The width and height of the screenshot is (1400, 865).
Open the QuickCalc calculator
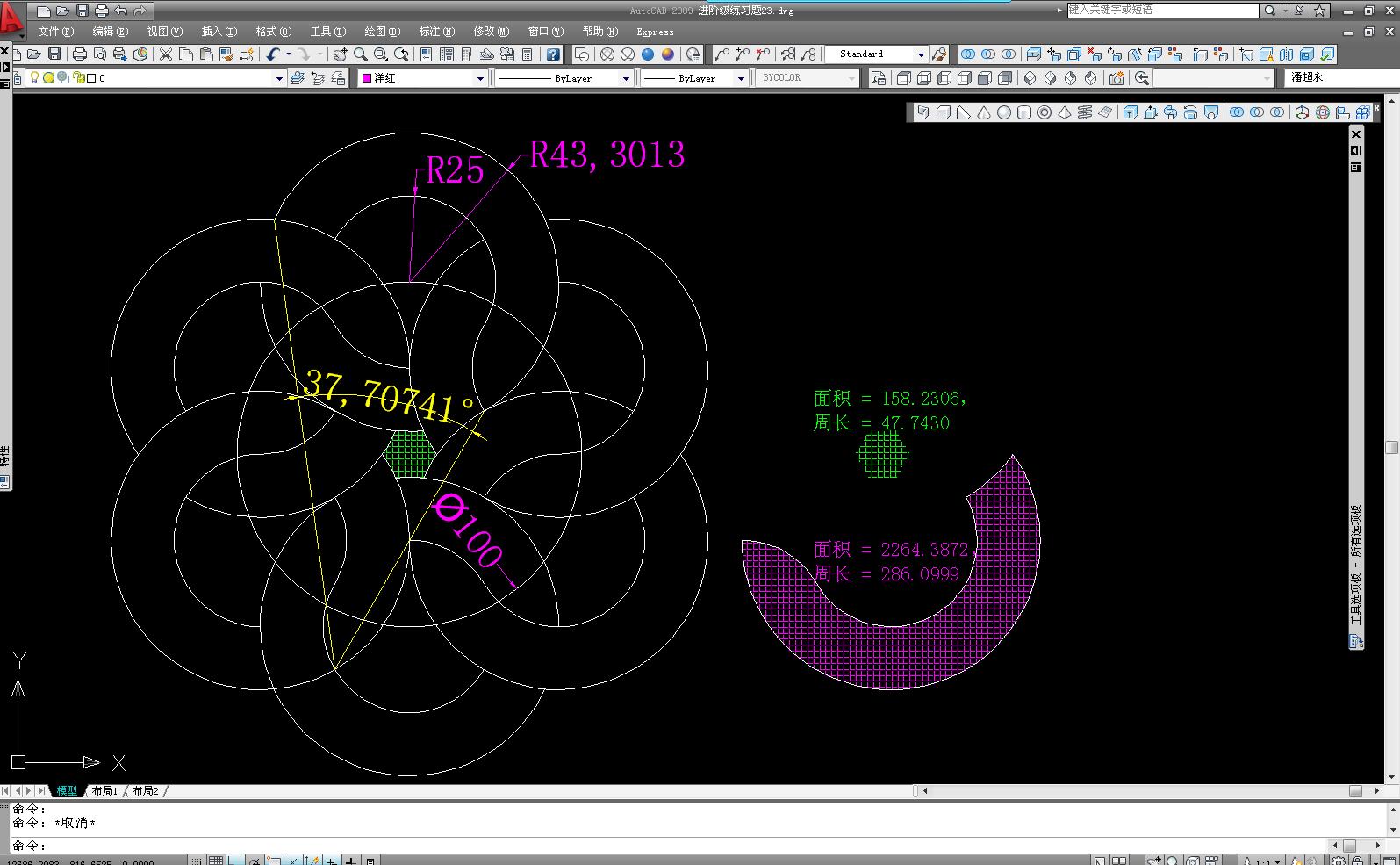pos(528,54)
